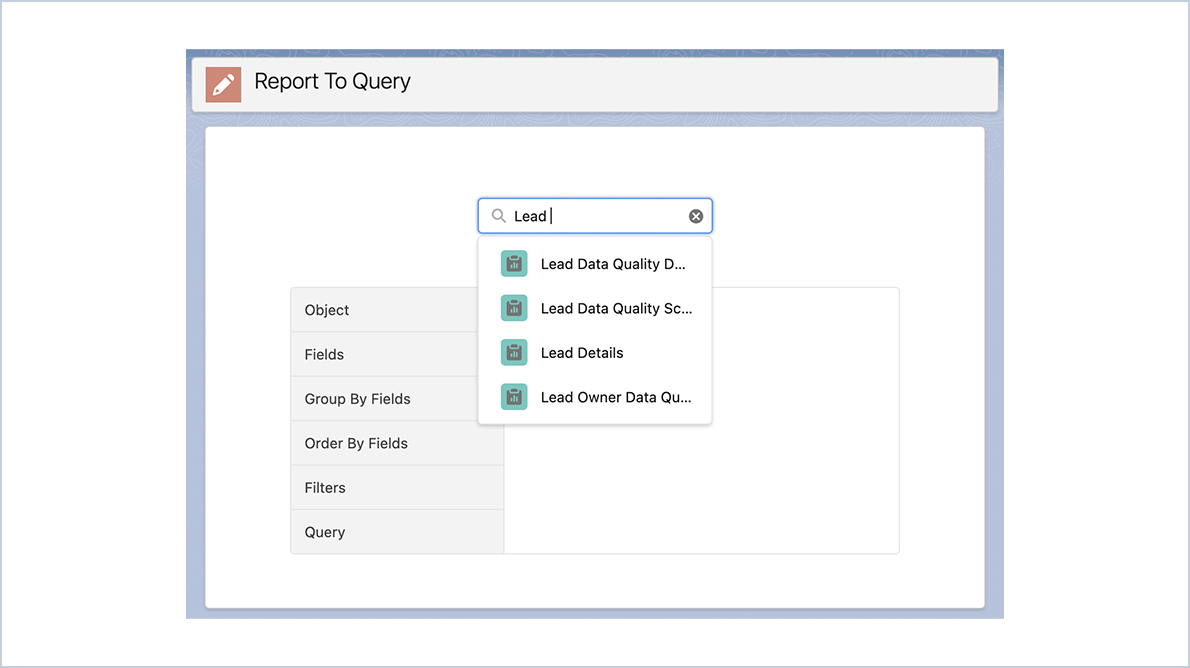Screen dimensions: 1190x668
Task: Open the Object section
Action: pos(326,310)
